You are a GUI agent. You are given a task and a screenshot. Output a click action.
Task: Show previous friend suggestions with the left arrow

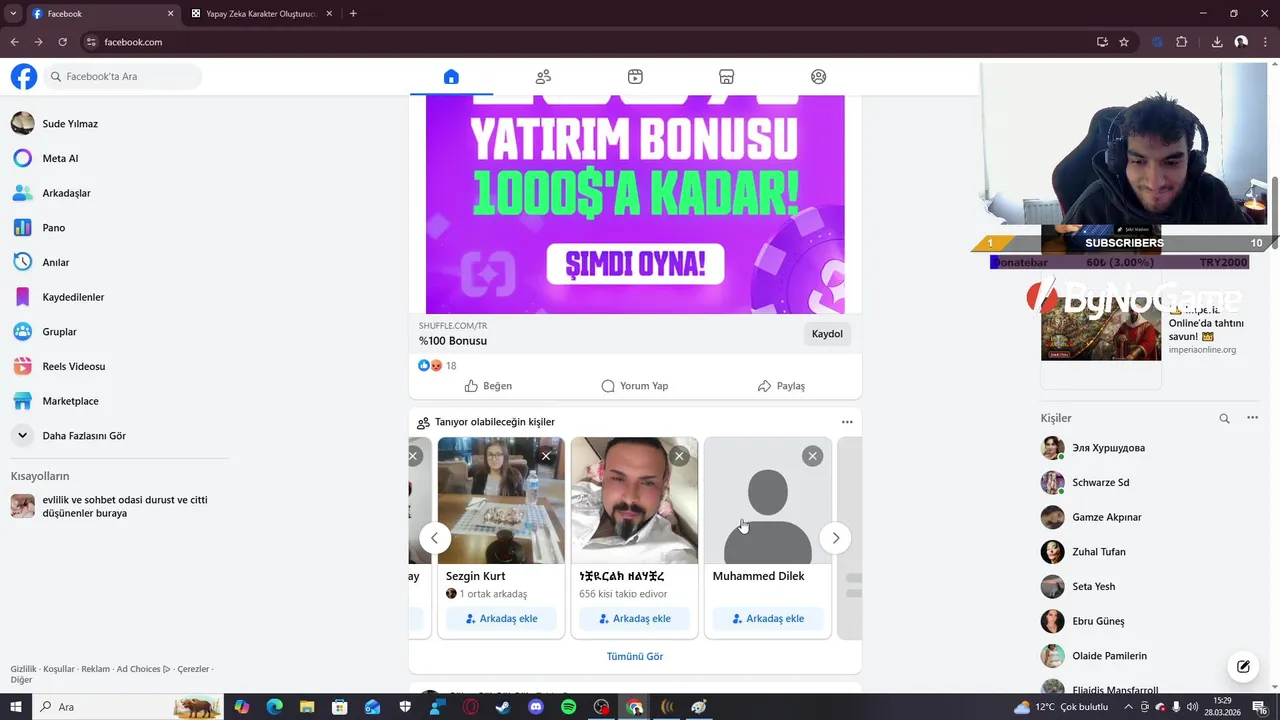coord(434,538)
